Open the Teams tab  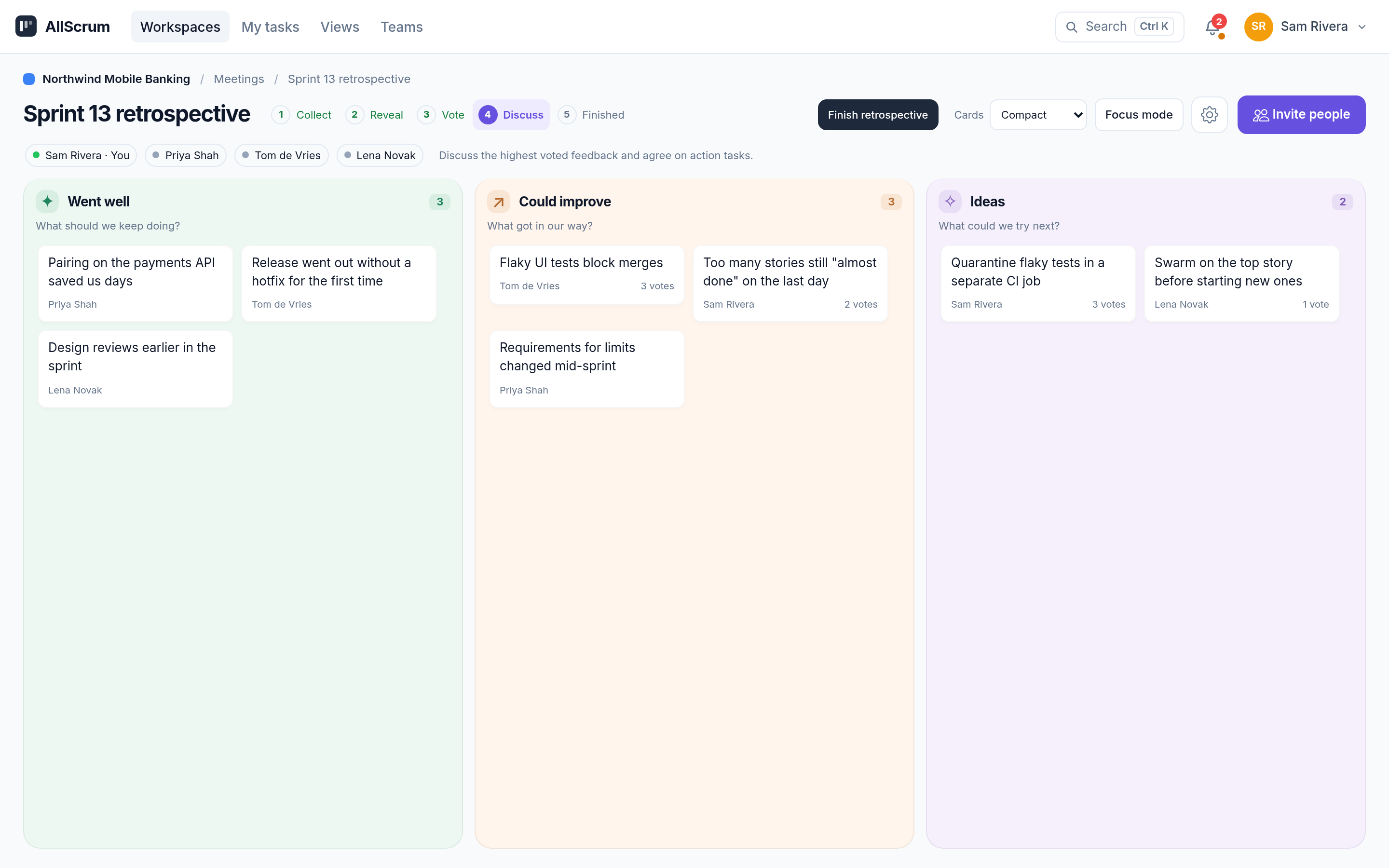point(401,27)
